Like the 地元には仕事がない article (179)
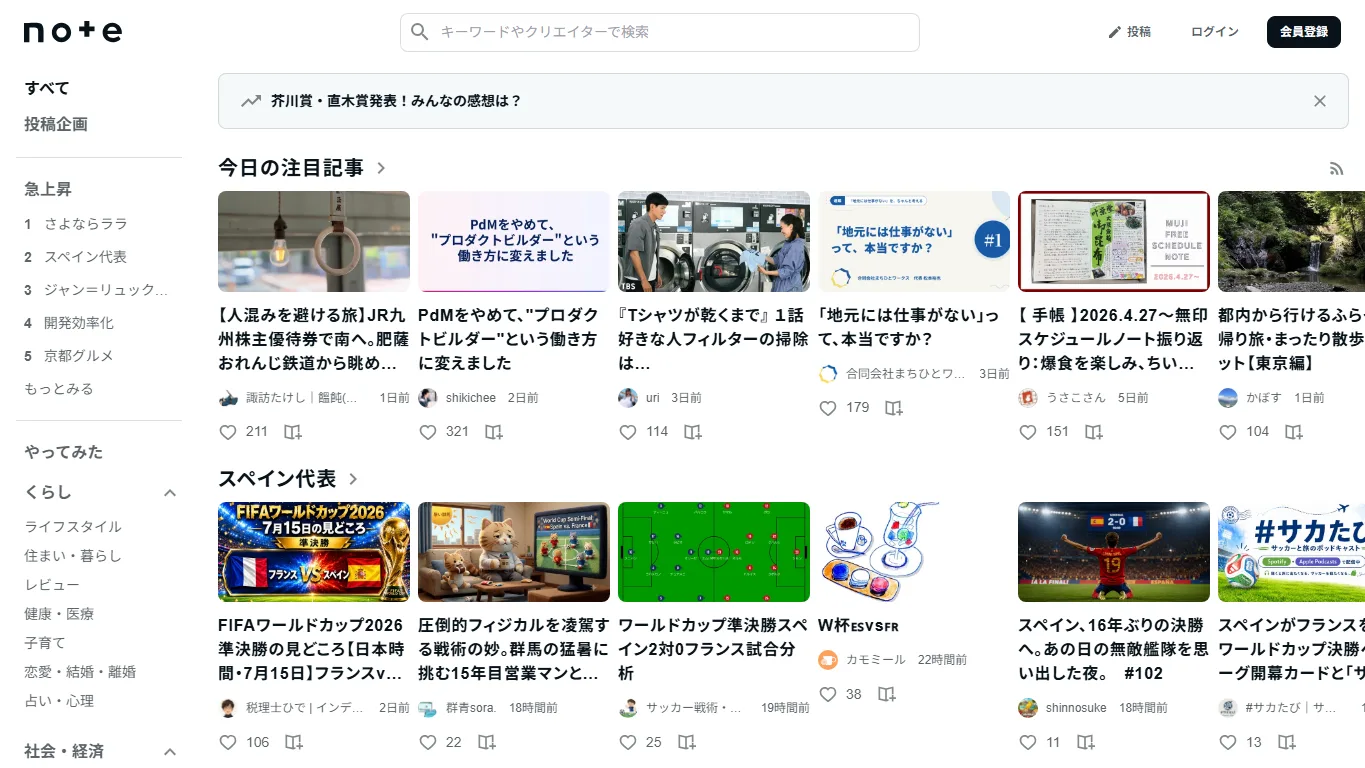Image resolution: width=1365 pixels, height=768 pixels. pos(828,408)
